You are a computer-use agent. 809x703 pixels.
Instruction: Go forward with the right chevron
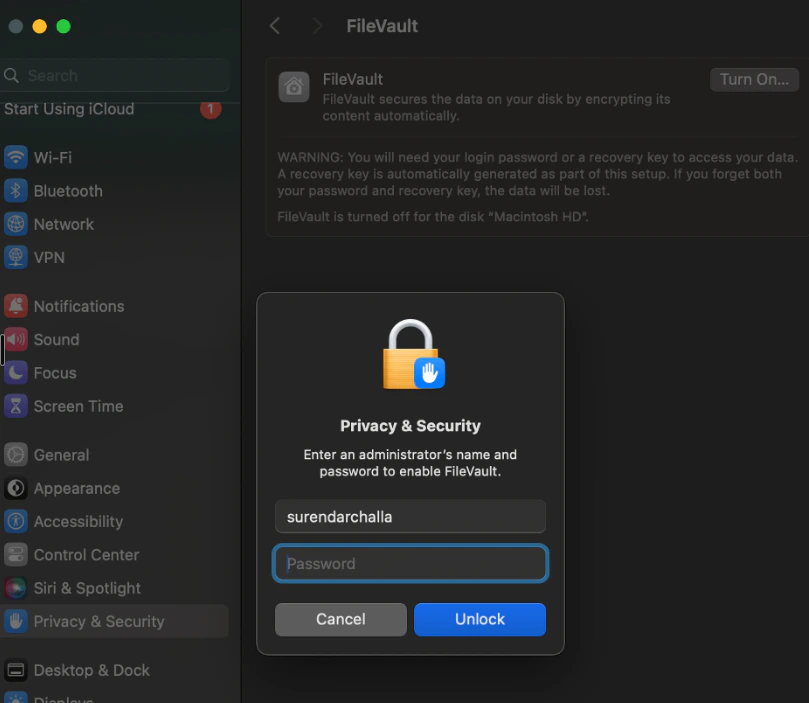pos(317,26)
